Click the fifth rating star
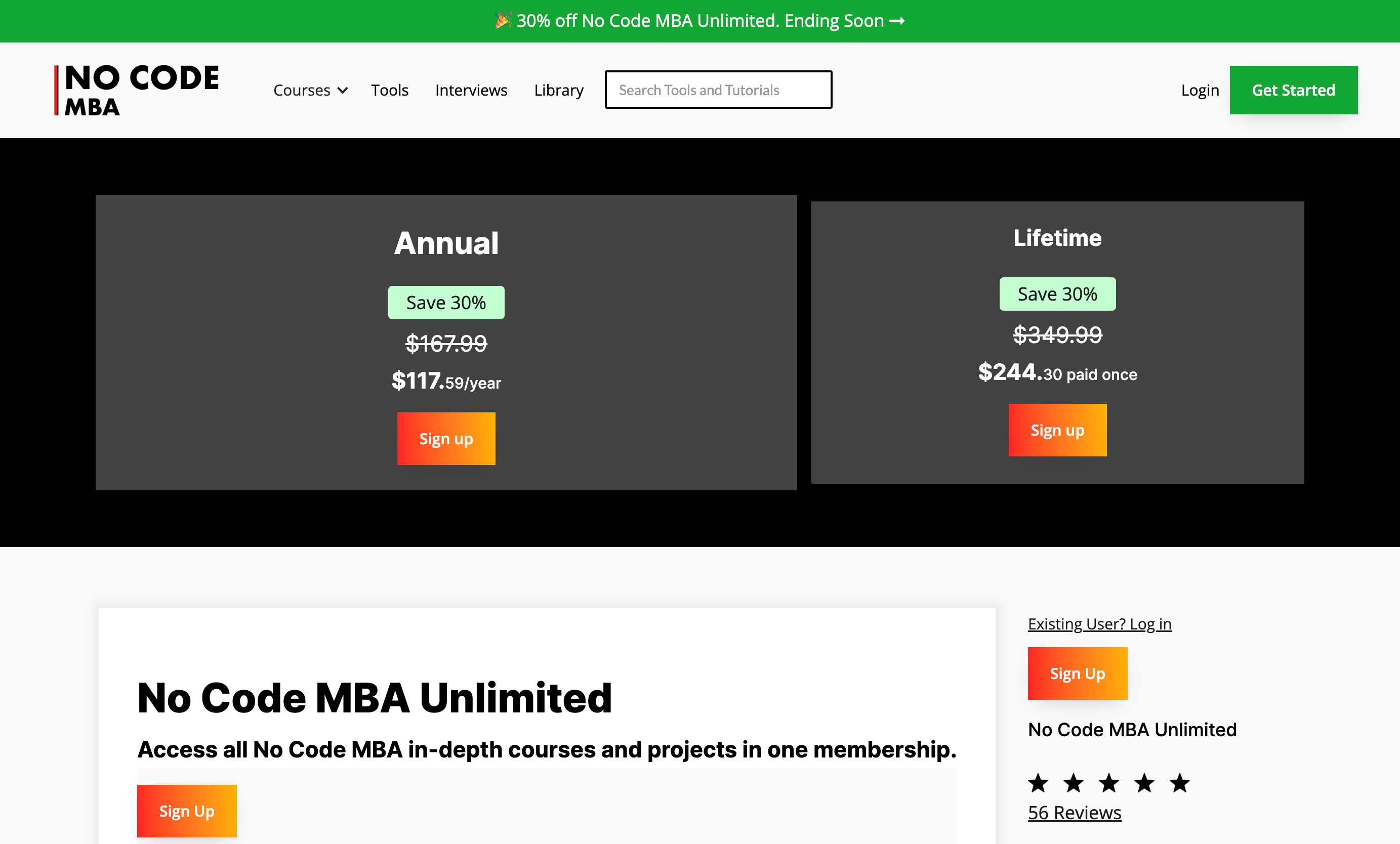Screen dimensions: 1400x844 pos(1179,783)
